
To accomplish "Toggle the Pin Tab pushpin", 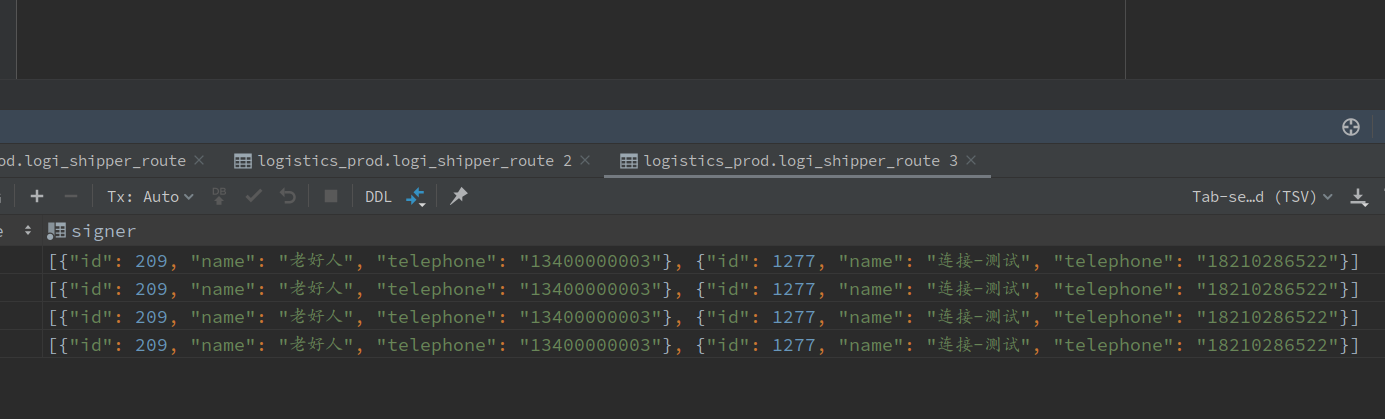I will pyautogui.click(x=458, y=197).
